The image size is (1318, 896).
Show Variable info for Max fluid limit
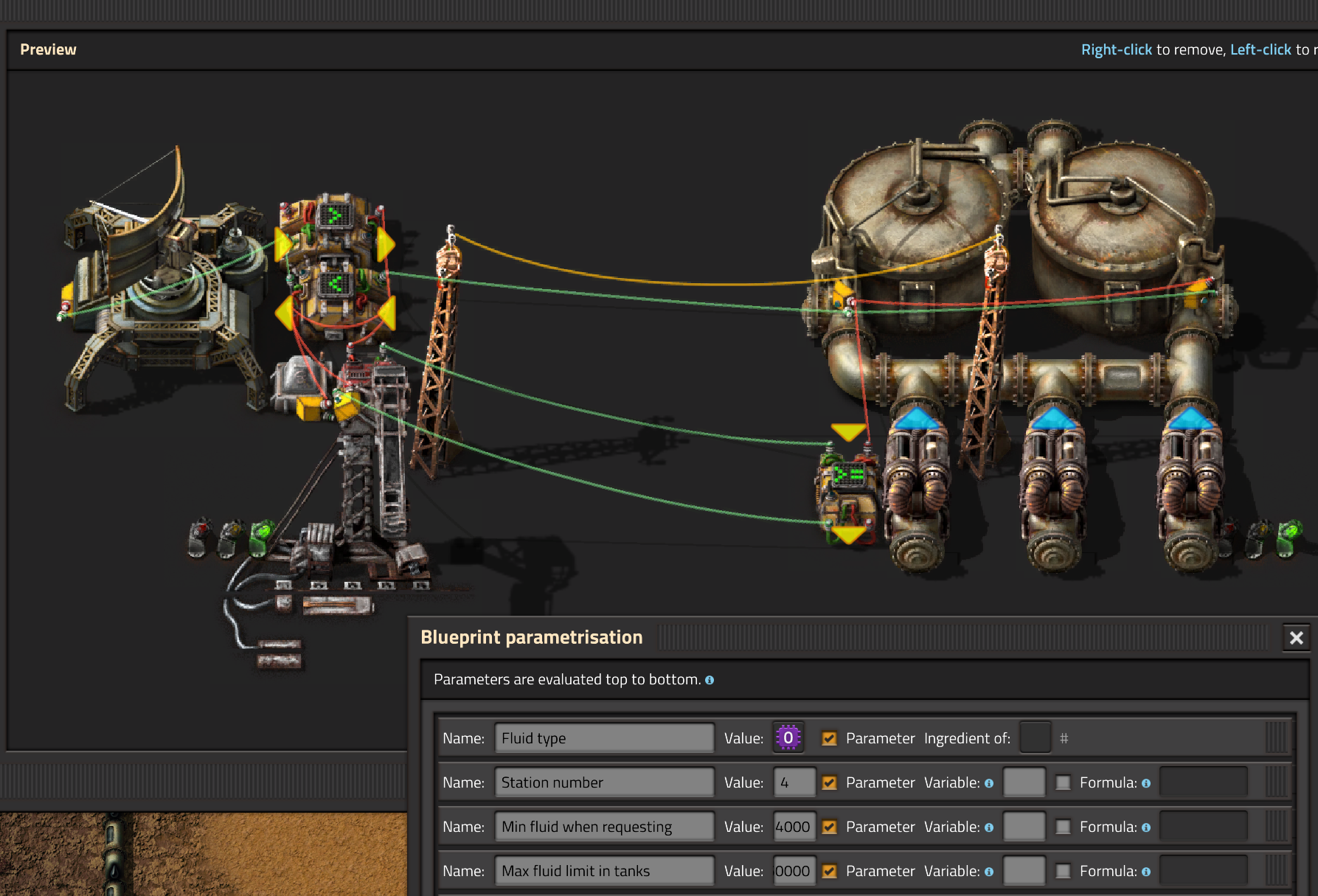point(988,872)
